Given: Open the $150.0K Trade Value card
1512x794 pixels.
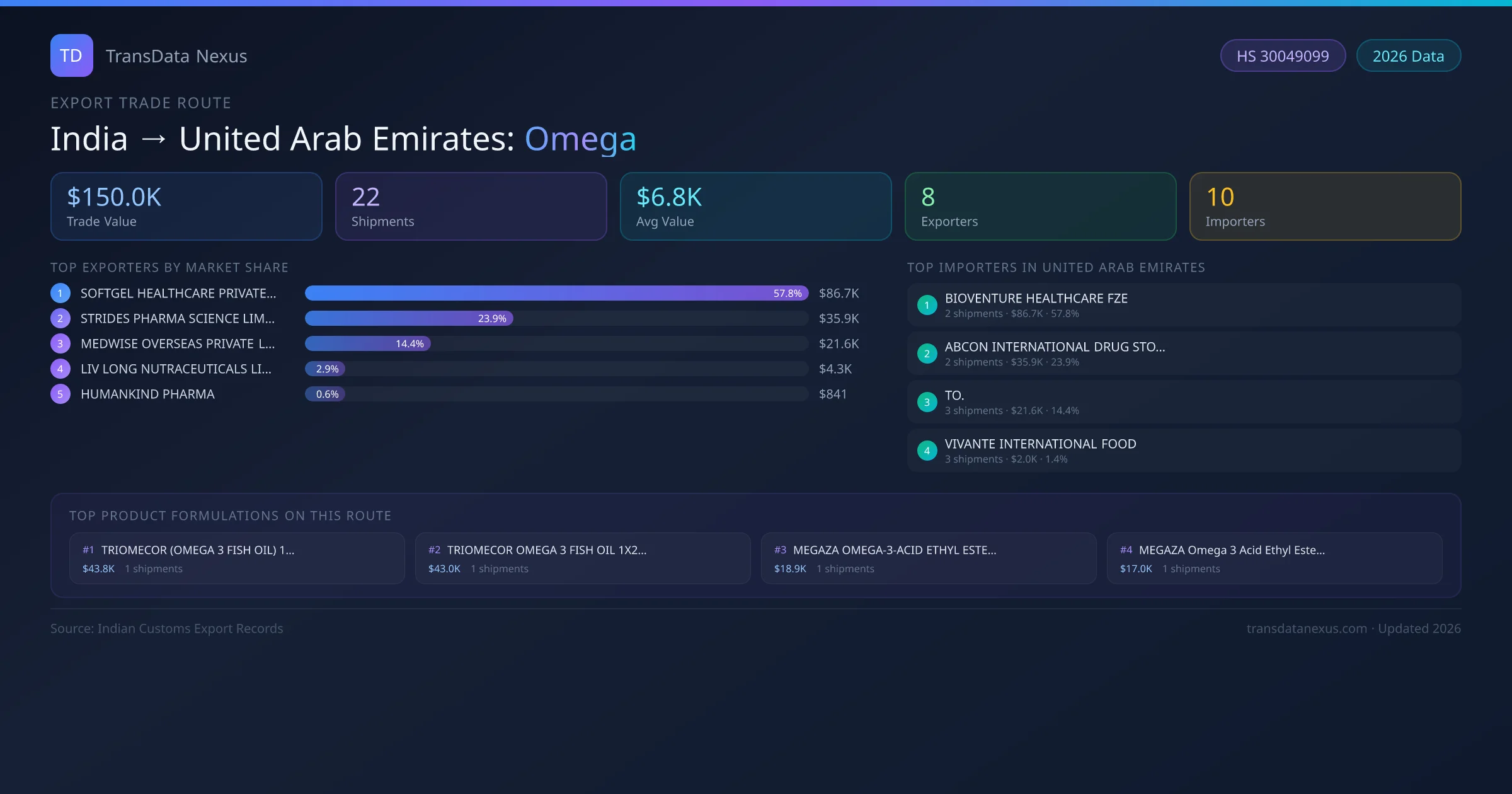Looking at the screenshot, I should pyautogui.click(x=186, y=207).
